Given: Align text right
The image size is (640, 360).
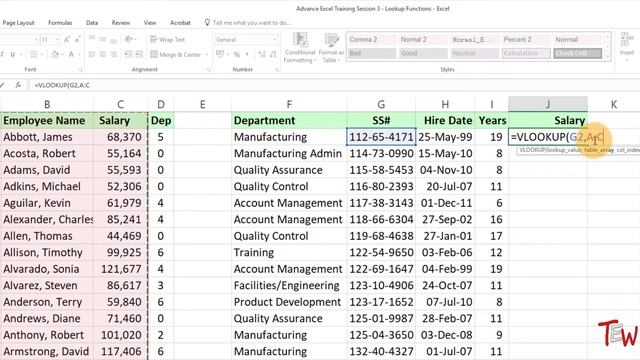Looking at the screenshot, I should point(113,54).
